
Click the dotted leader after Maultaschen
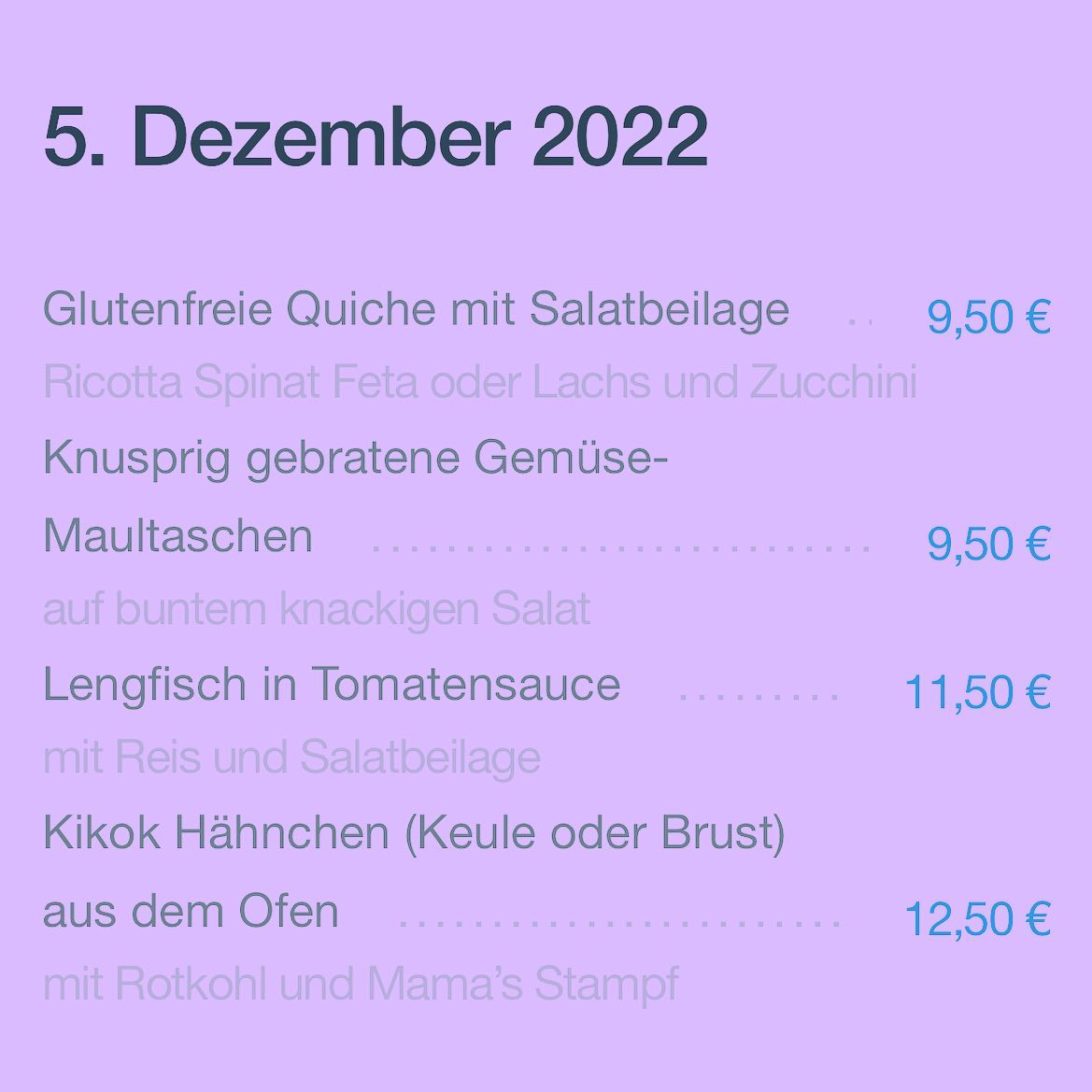point(621,548)
